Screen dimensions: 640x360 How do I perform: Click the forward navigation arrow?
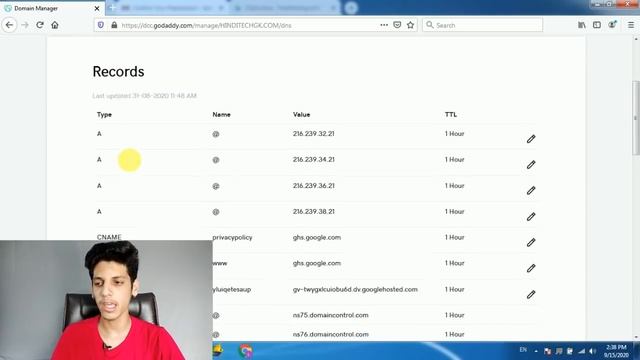[x=25, y=25]
